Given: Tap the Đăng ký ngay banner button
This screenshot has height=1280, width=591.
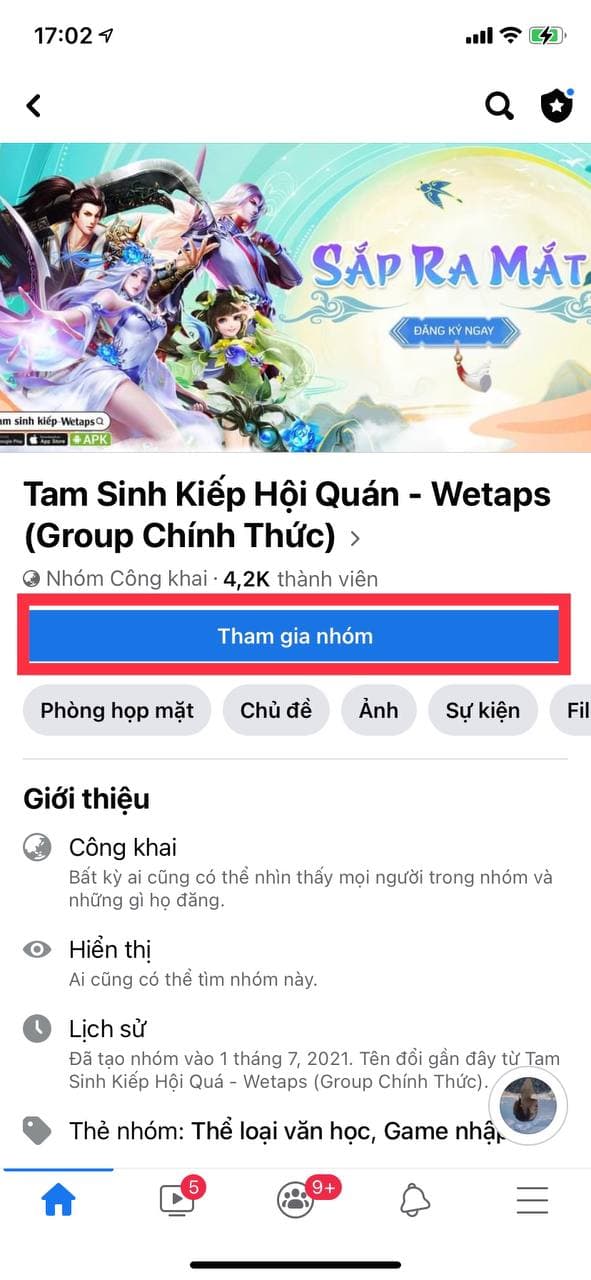Looking at the screenshot, I should coord(454,330).
